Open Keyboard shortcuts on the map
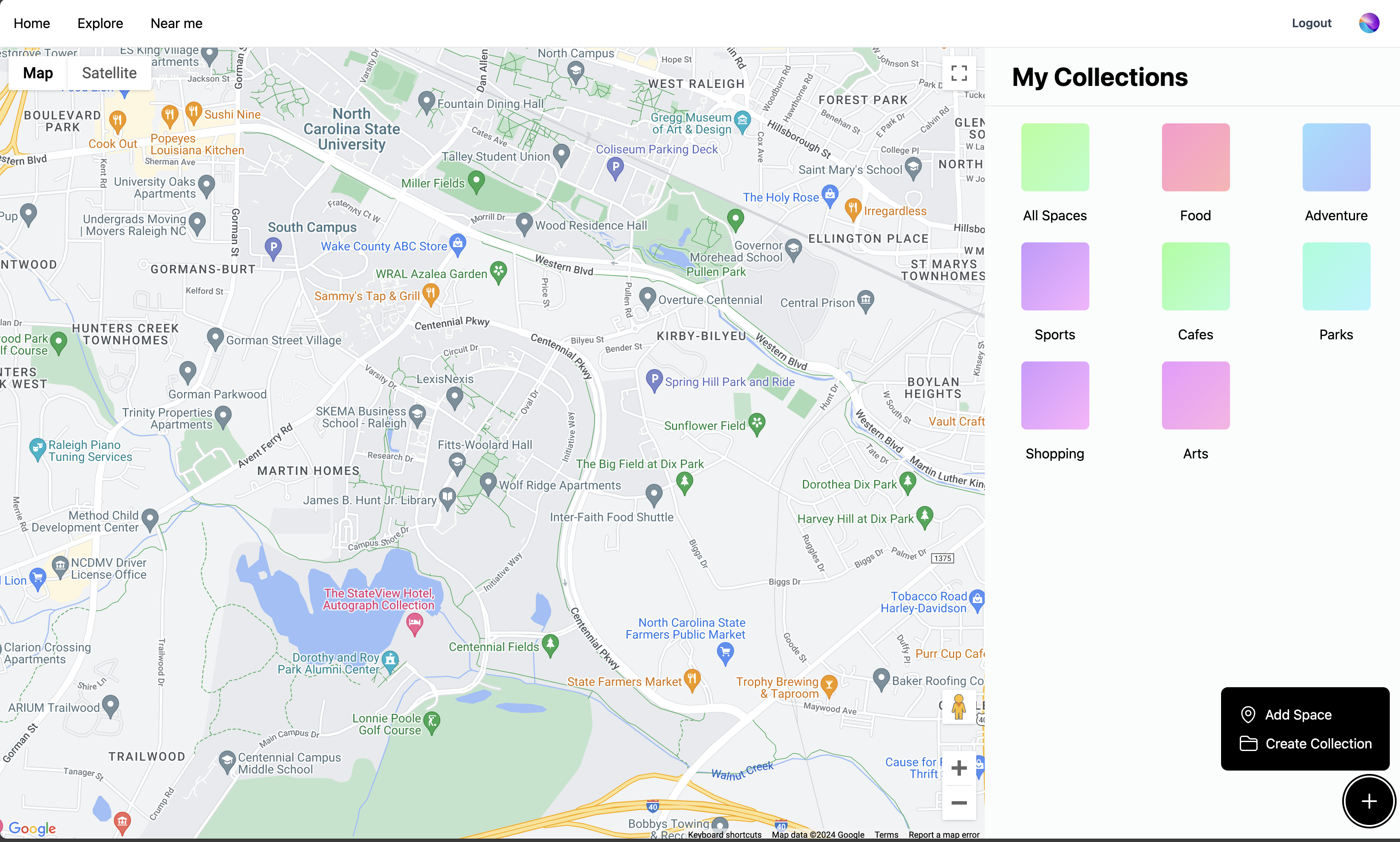 point(724,835)
